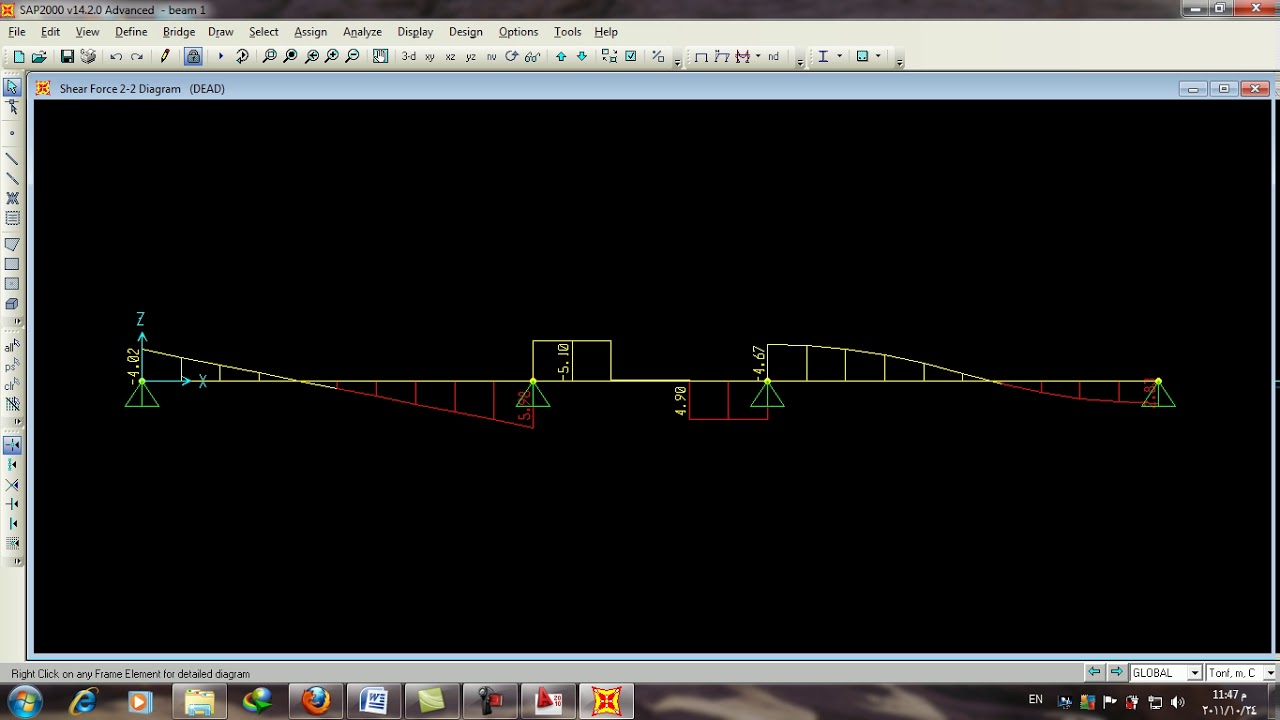The width and height of the screenshot is (1280, 720).
Task: Open the Assign menu
Action: (310, 32)
